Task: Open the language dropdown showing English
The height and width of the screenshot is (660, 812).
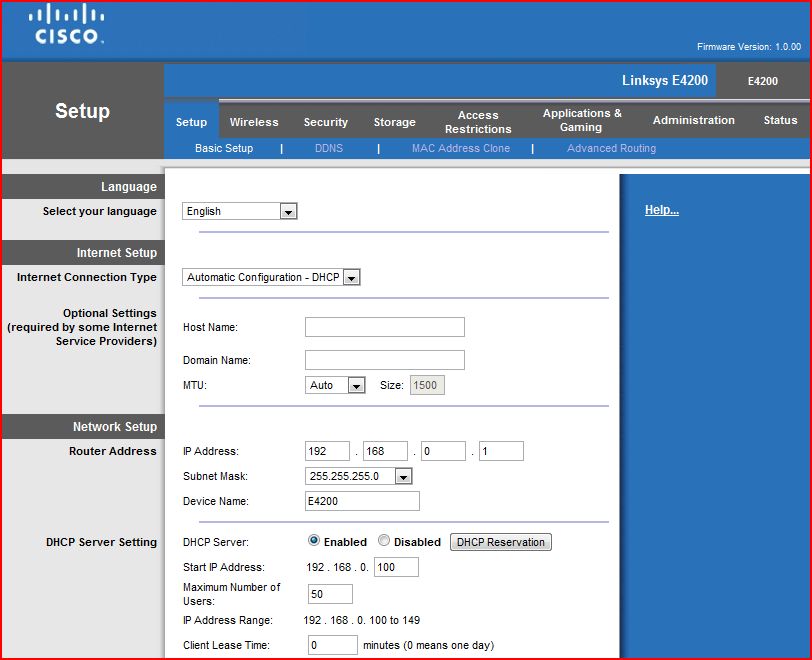Action: [239, 211]
